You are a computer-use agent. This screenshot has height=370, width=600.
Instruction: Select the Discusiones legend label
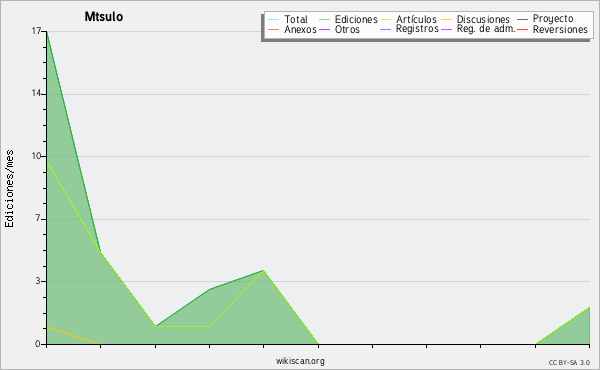483,19
